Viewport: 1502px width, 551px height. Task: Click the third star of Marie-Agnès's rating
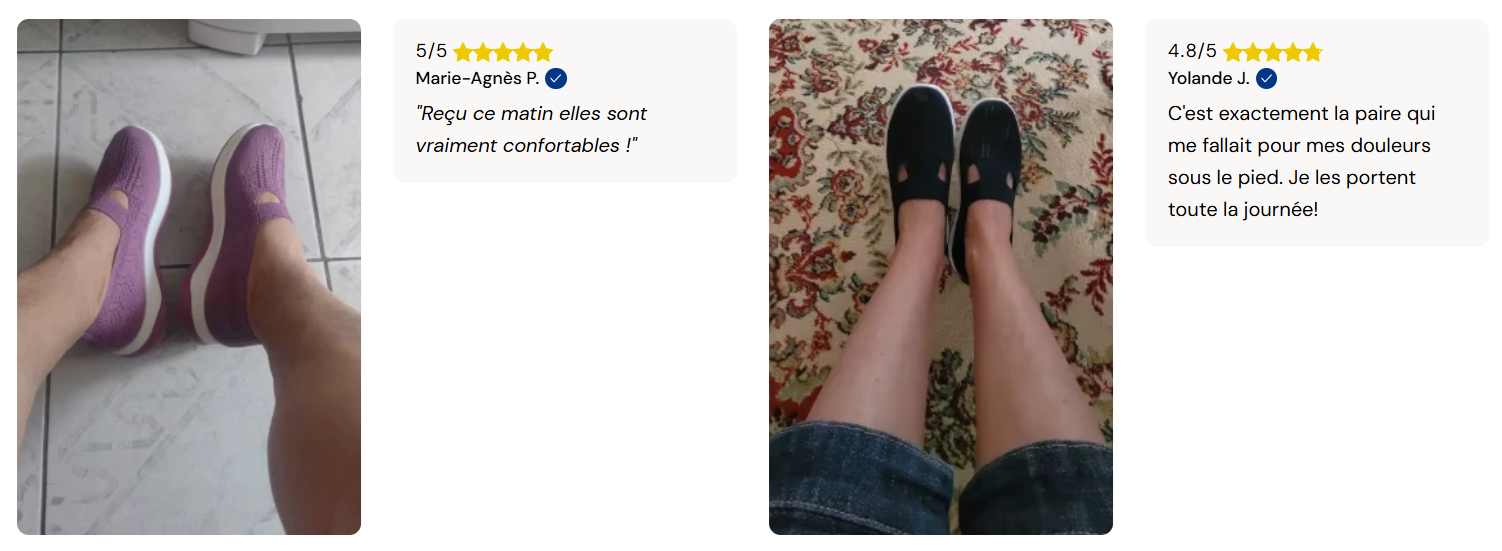coord(503,52)
